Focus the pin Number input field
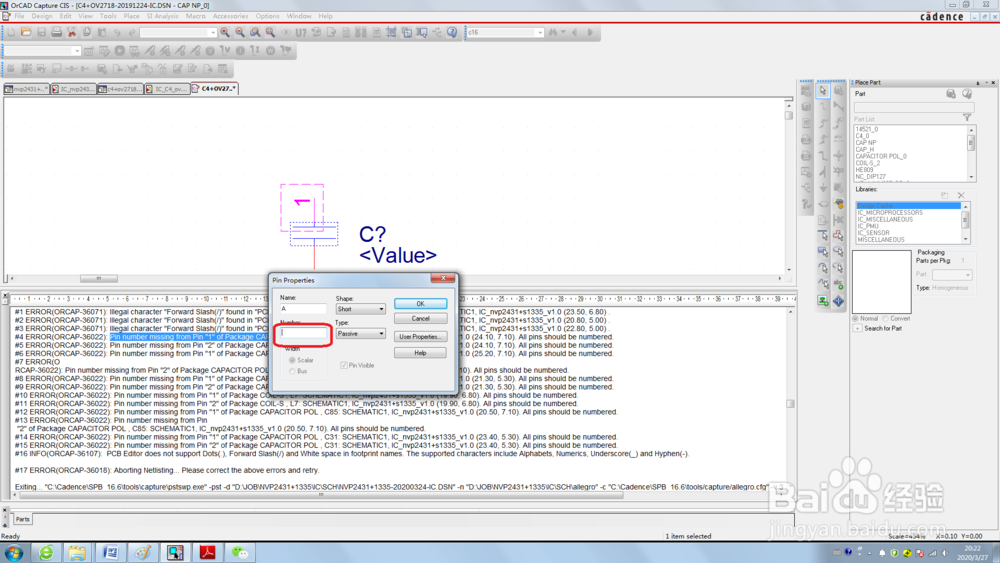Screen dimensions: 1000x563 click(303, 333)
